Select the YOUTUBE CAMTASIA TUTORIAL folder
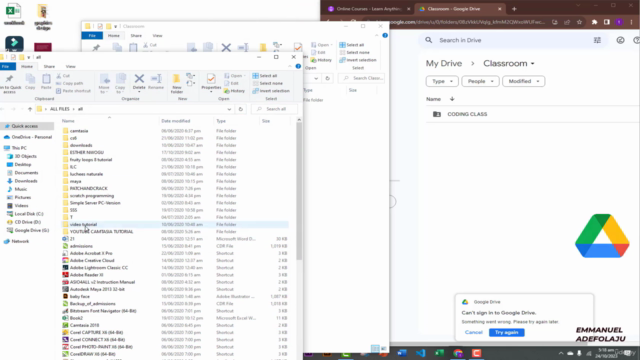This screenshot has width=640, height=360. [x=101, y=231]
